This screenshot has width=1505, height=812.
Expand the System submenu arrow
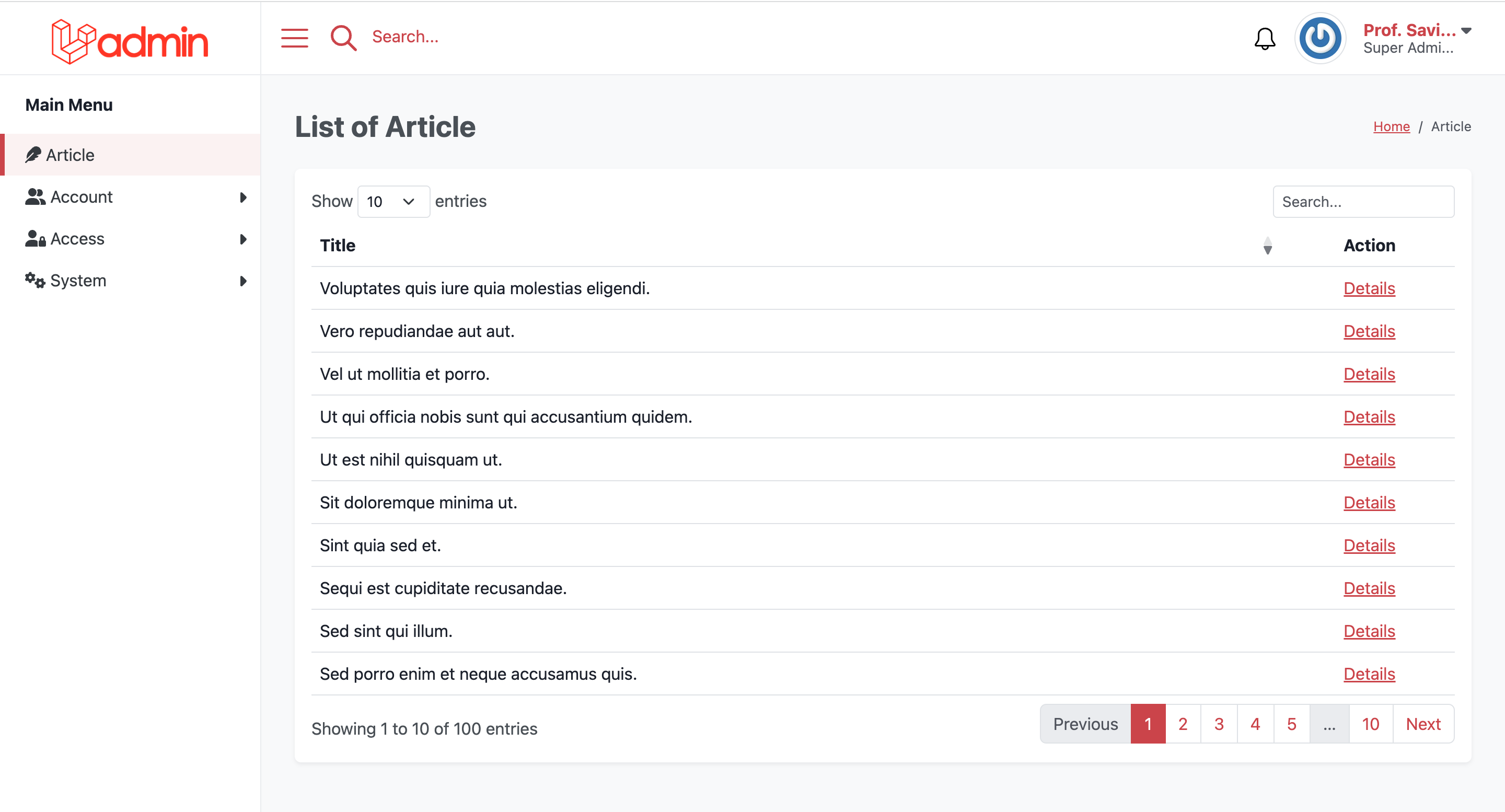(243, 281)
